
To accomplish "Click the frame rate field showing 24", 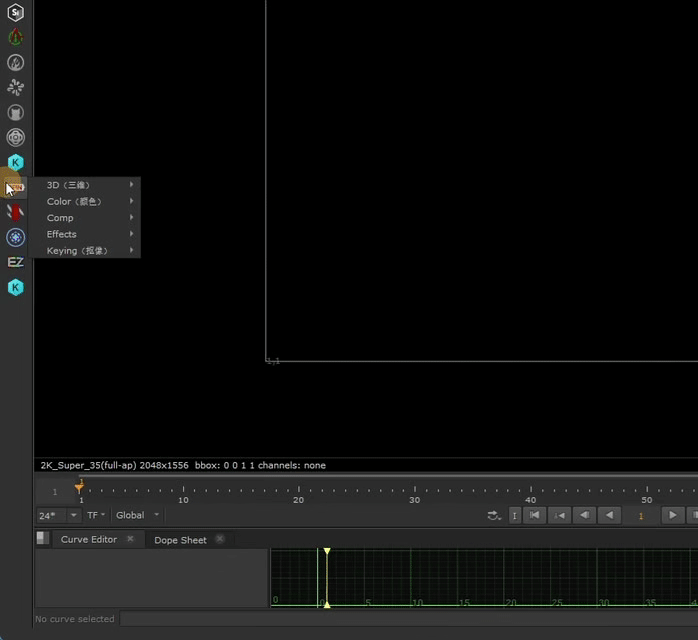I will click(51, 515).
